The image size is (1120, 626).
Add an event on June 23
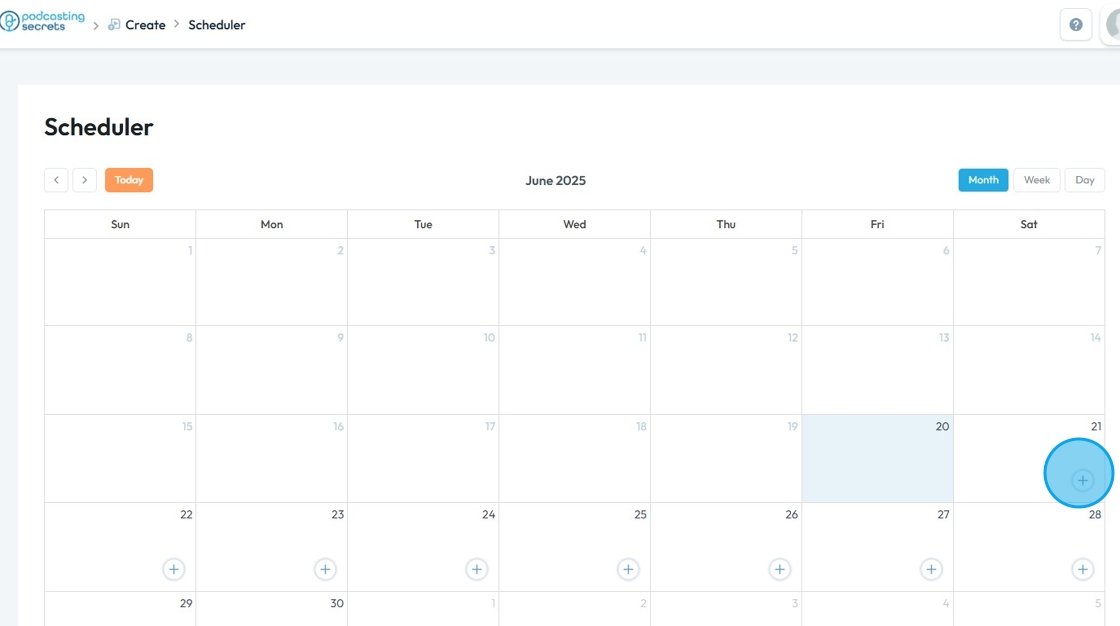pyautogui.click(x=325, y=570)
